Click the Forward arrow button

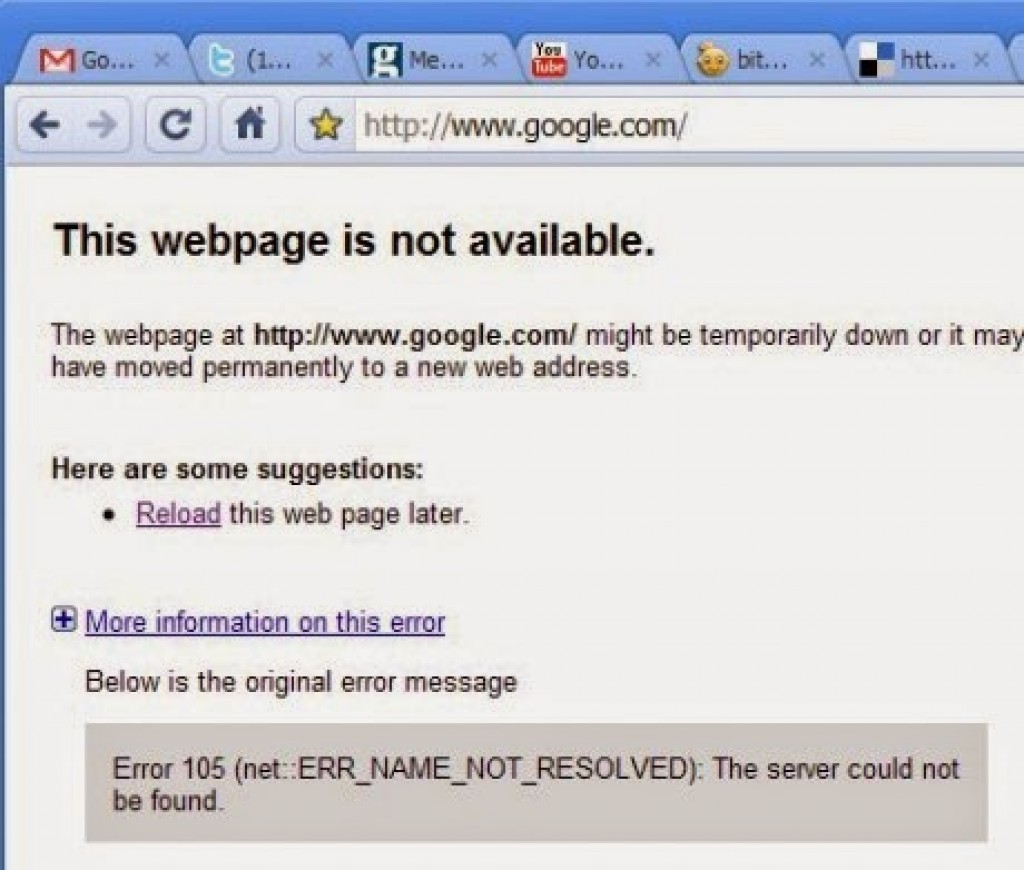coord(101,124)
